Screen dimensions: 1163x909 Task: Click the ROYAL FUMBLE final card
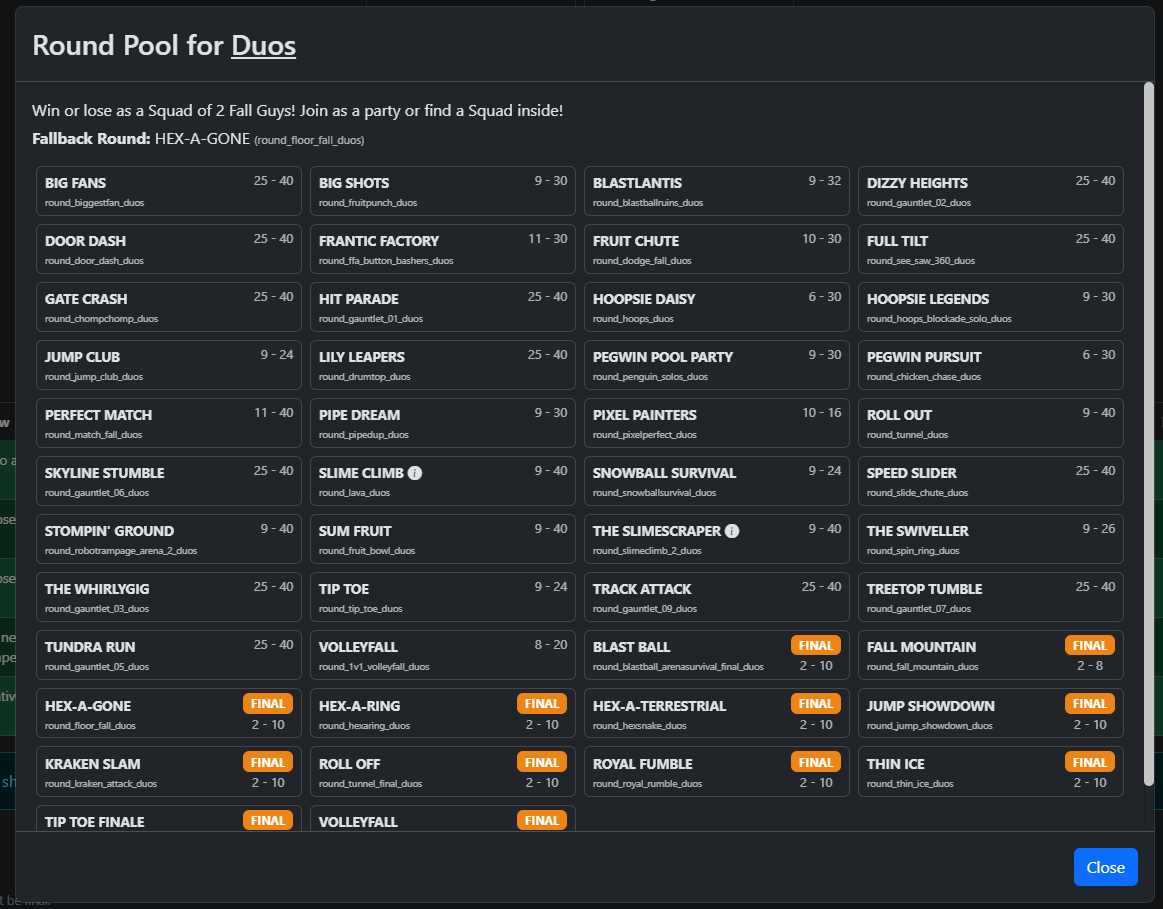click(x=716, y=772)
